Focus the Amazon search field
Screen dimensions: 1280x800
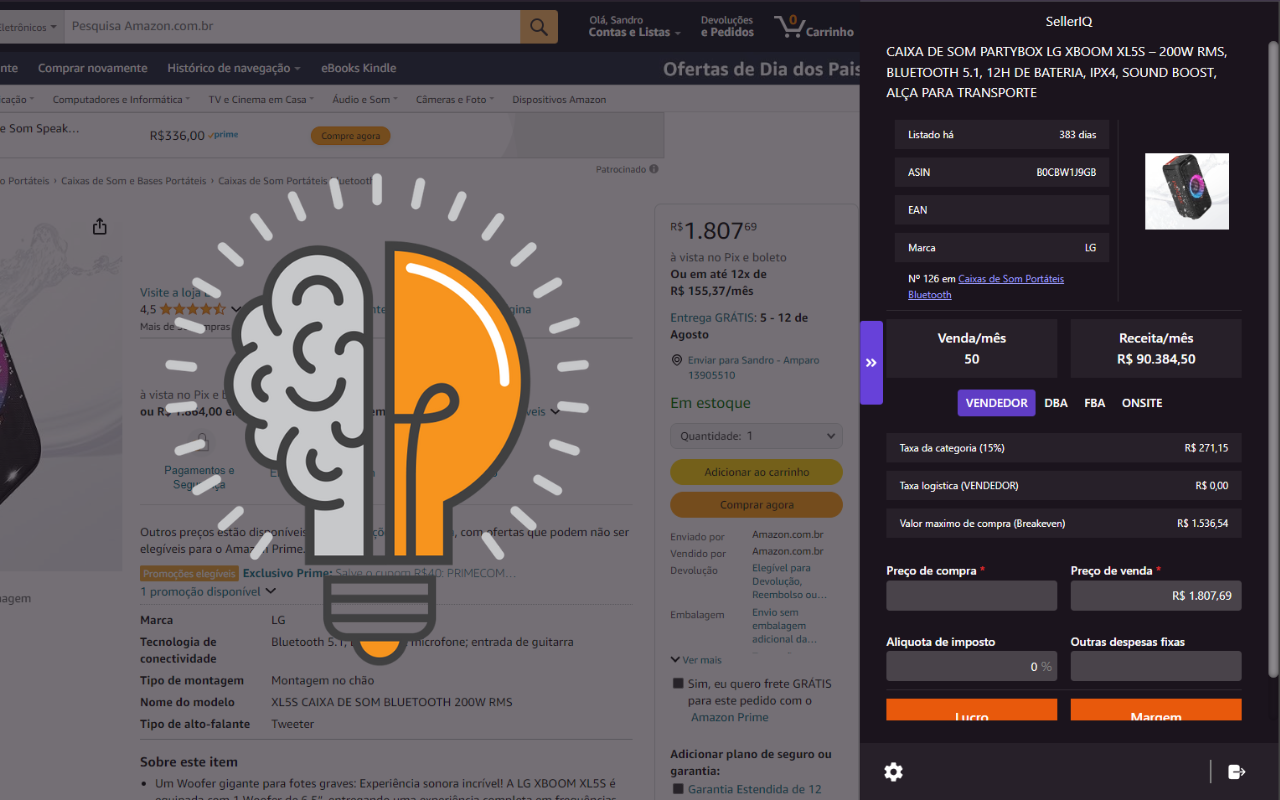292,26
